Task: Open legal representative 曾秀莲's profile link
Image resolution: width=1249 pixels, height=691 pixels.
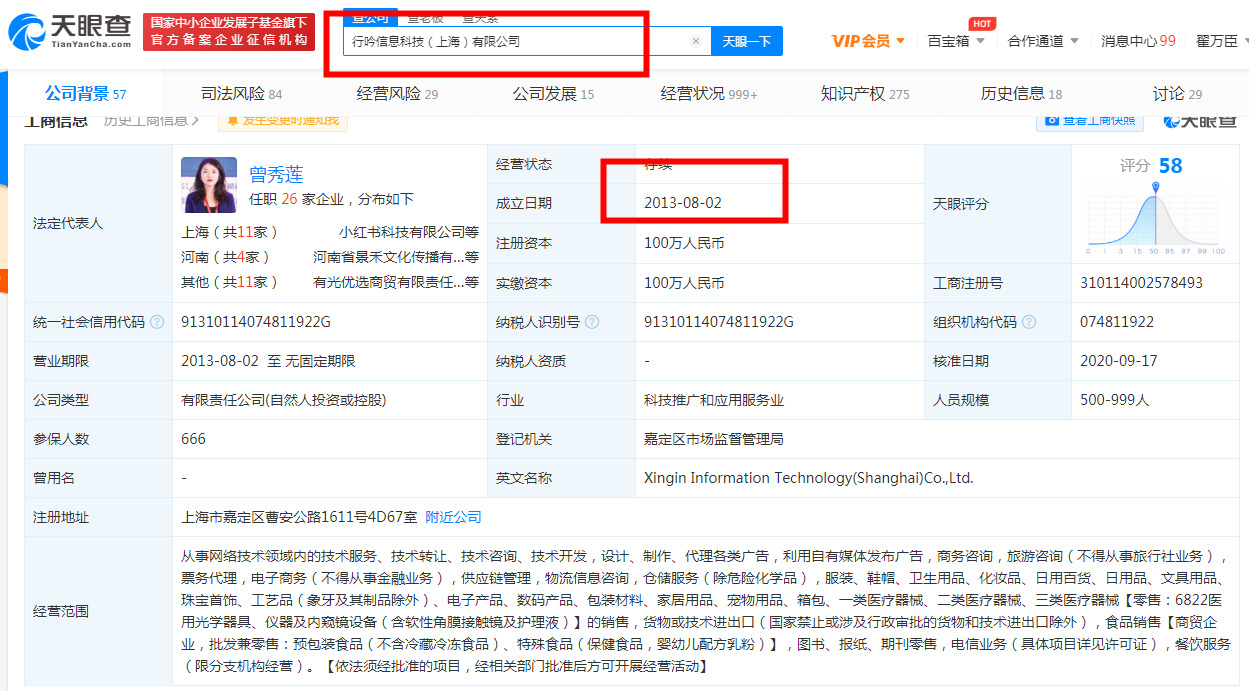Action: click(x=276, y=175)
